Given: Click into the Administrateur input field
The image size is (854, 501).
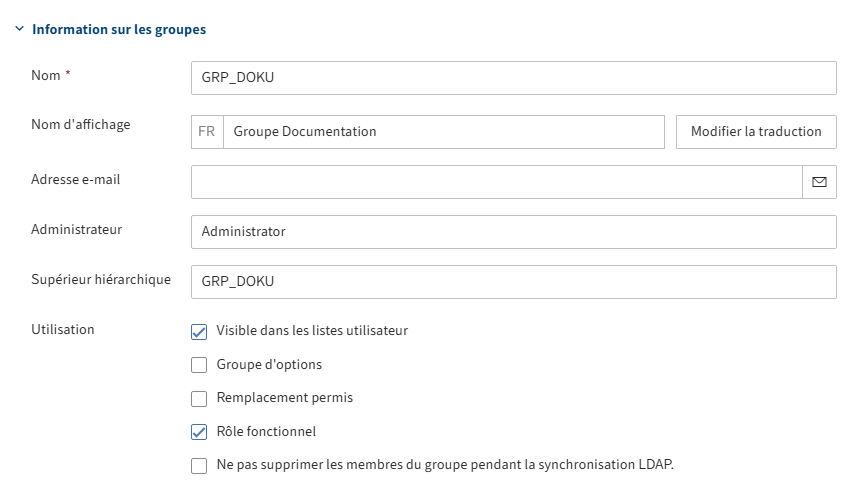Looking at the screenshot, I should point(513,232).
